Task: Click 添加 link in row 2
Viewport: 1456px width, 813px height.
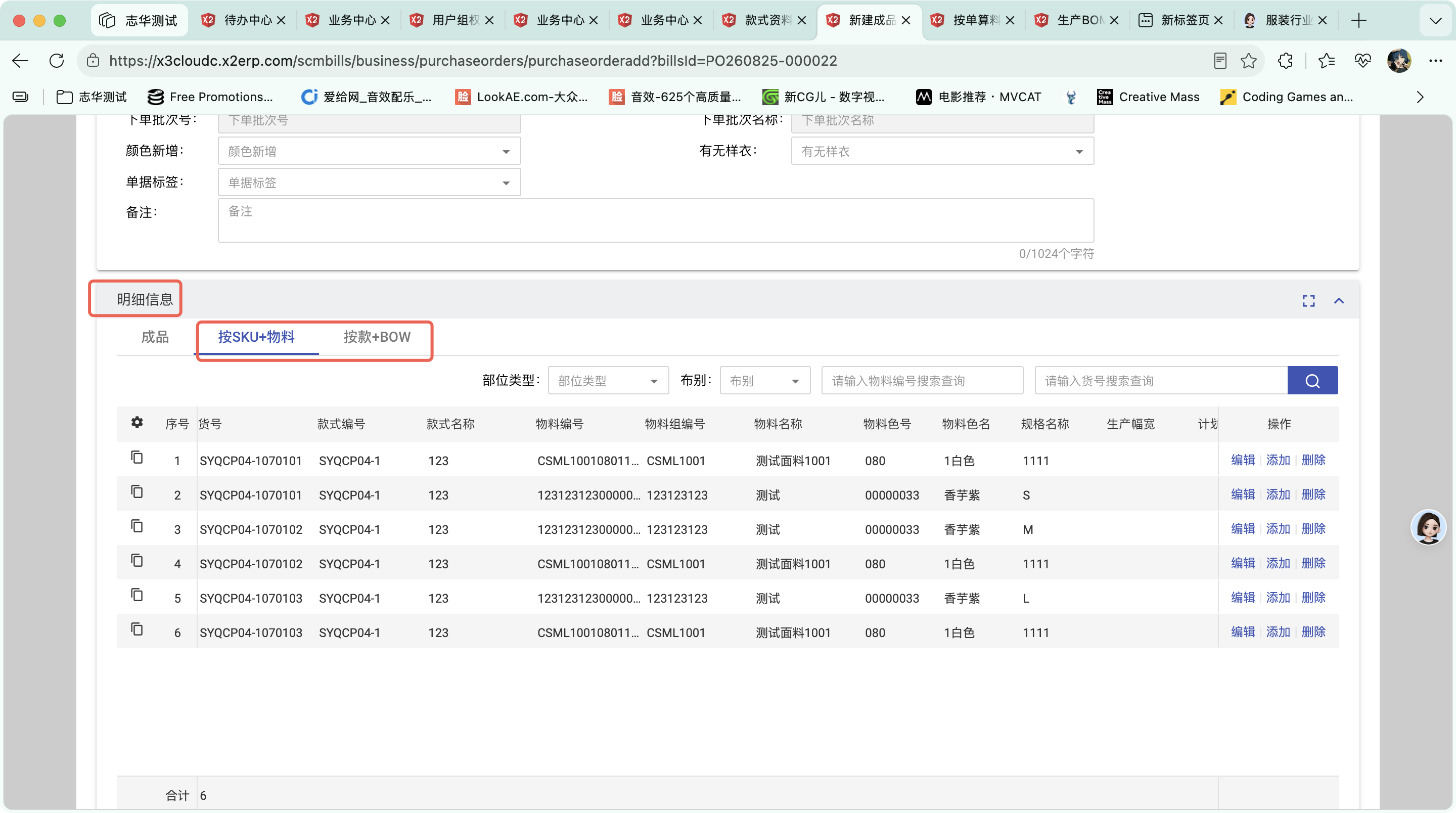Action: (x=1278, y=494)
